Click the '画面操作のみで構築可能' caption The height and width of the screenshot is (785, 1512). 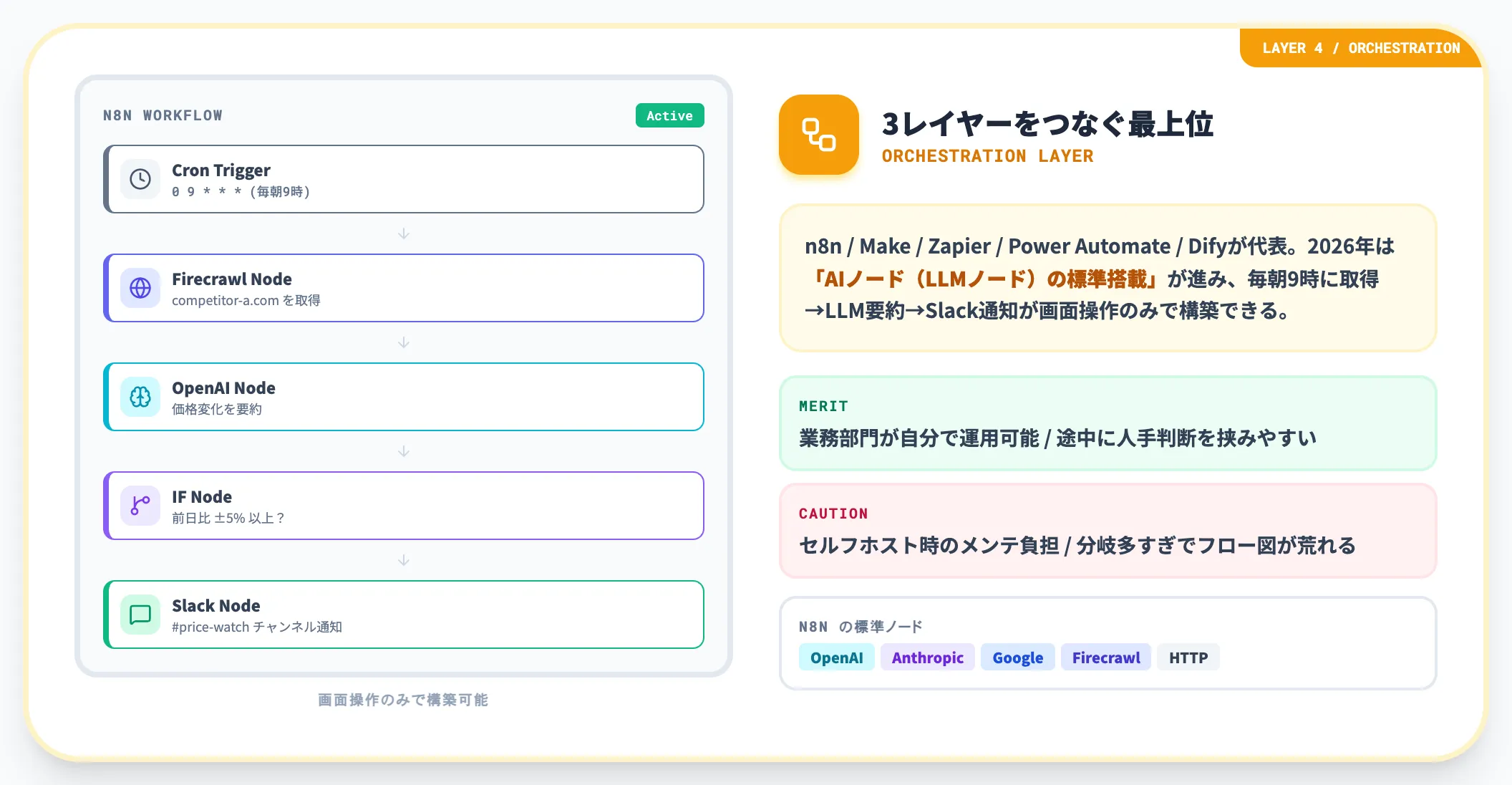click(403, 700)
